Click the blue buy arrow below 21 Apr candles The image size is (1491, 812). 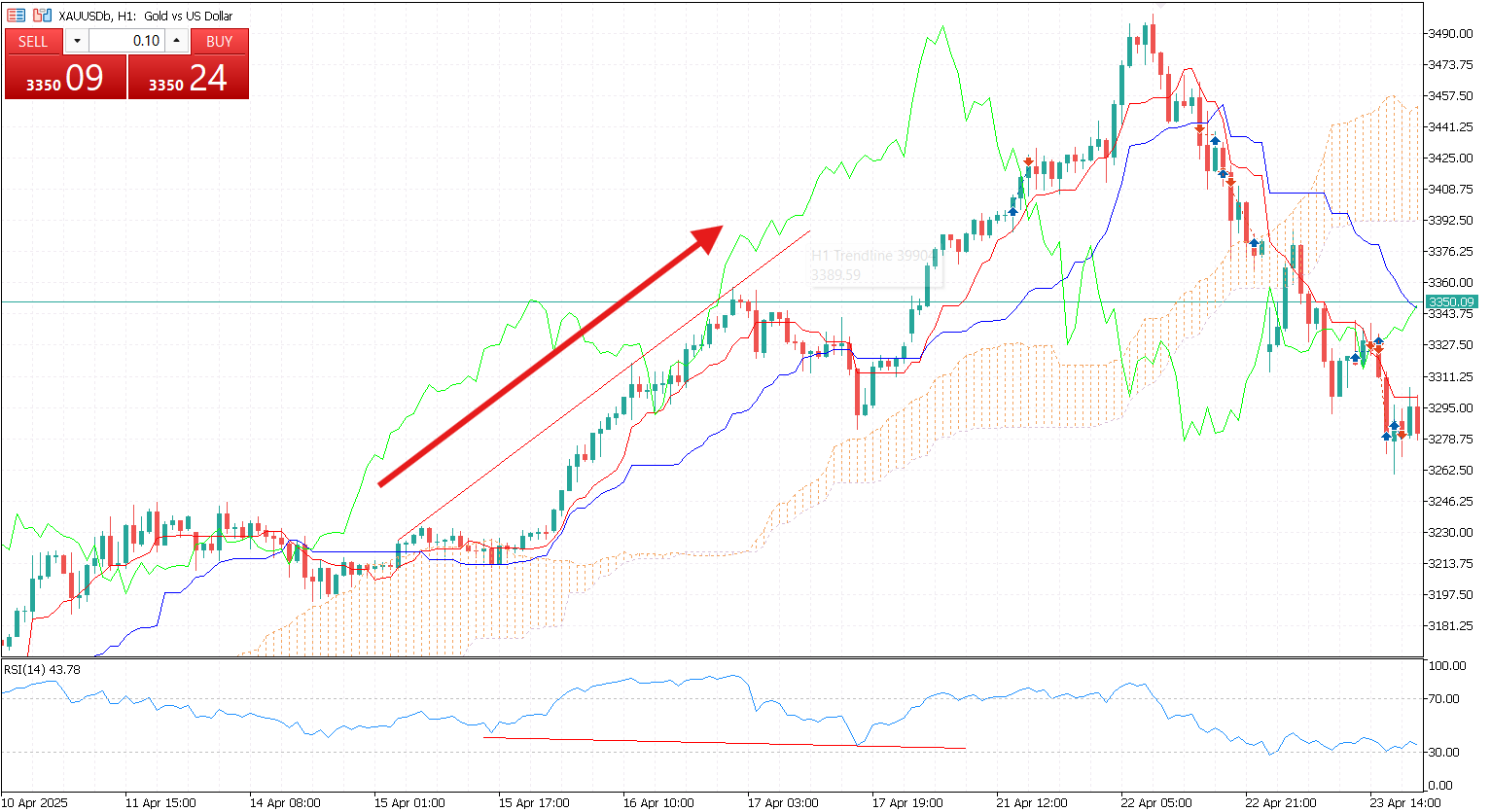click(1012, 211)
